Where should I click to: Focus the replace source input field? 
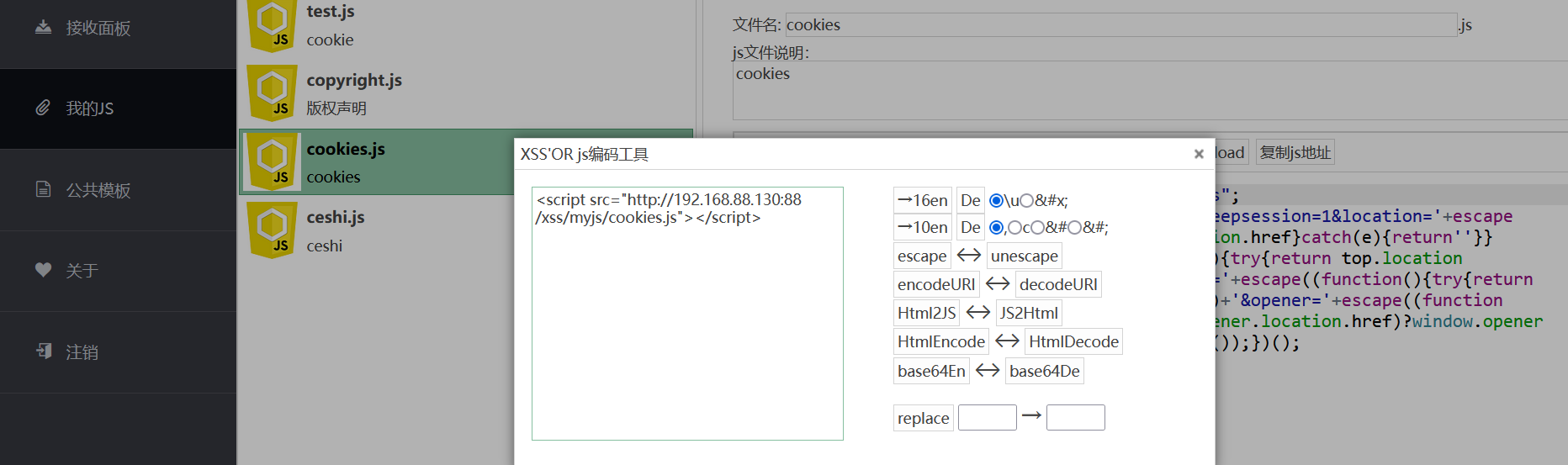(x=988, y=418)
